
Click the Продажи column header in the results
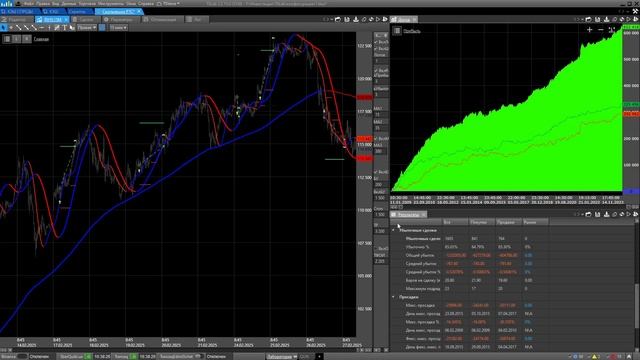click(x=508, y=222)
